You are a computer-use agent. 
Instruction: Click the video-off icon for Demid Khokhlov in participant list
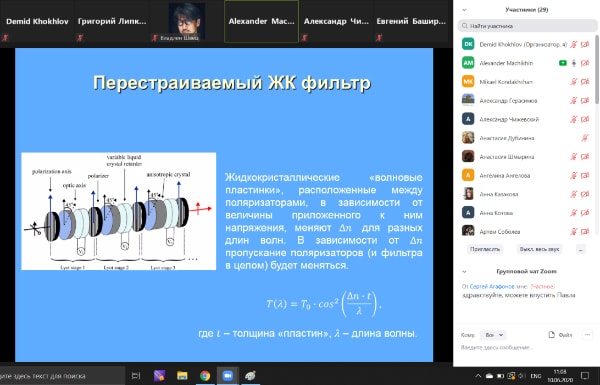pos(585,44)
